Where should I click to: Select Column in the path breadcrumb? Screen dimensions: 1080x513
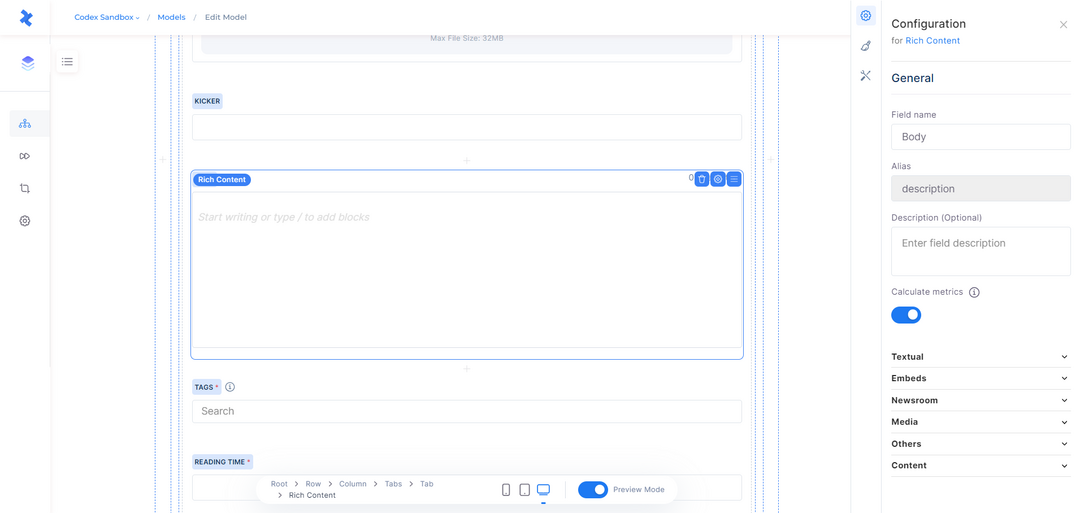coord(353,484)
